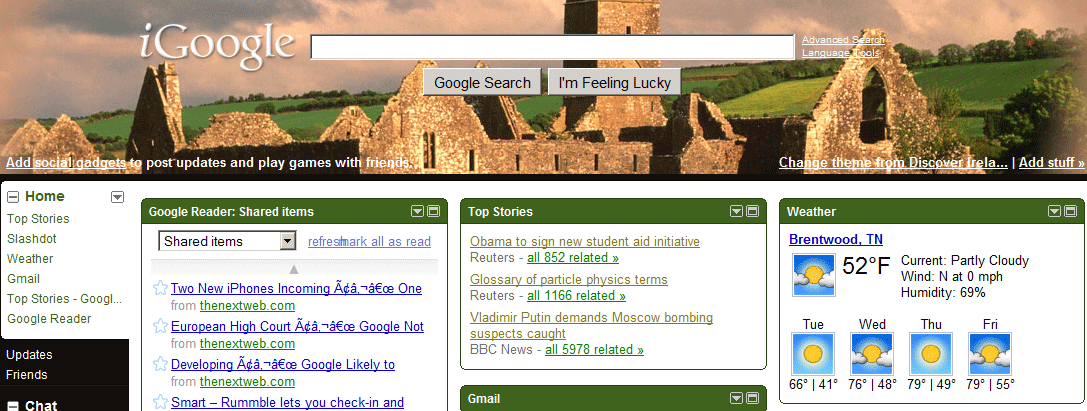Focus the iGoogle search text box

553,47
